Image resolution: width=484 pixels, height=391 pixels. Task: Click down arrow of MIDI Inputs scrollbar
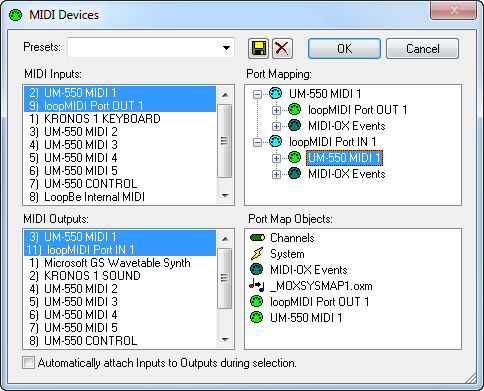(x=225, y=196)
